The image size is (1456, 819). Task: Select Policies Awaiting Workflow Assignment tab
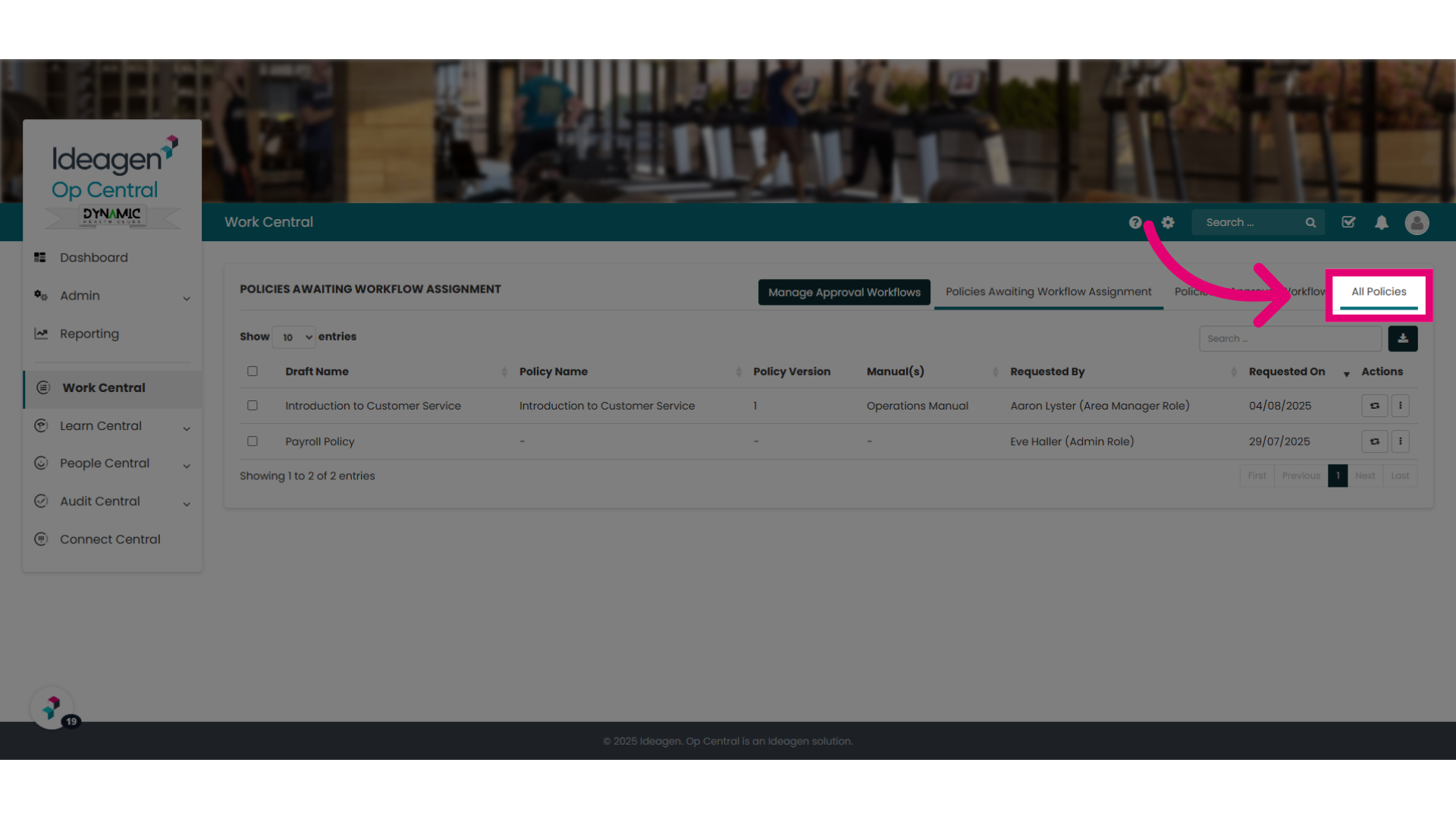click(1048, 292)
